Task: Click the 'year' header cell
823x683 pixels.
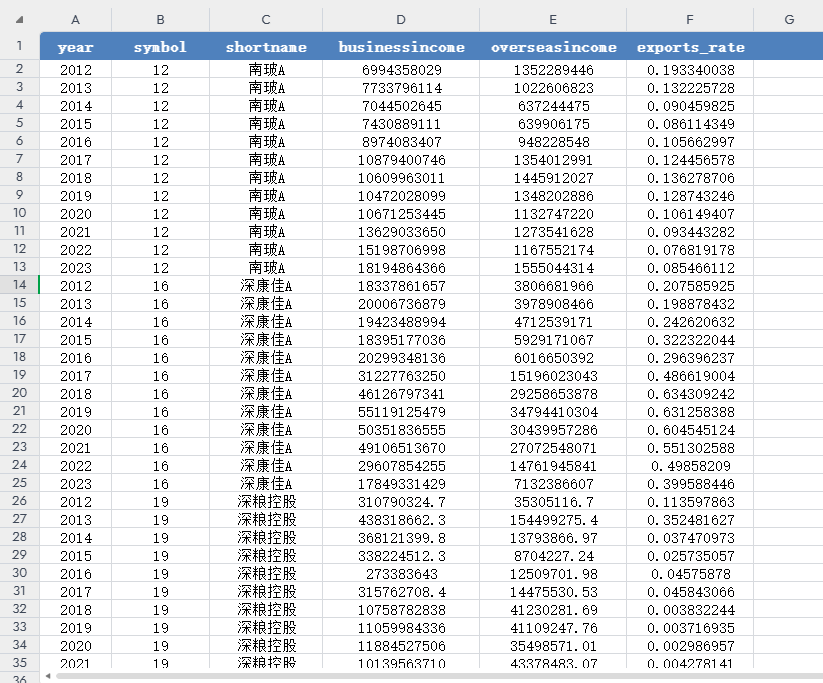Action: [76, 47]
